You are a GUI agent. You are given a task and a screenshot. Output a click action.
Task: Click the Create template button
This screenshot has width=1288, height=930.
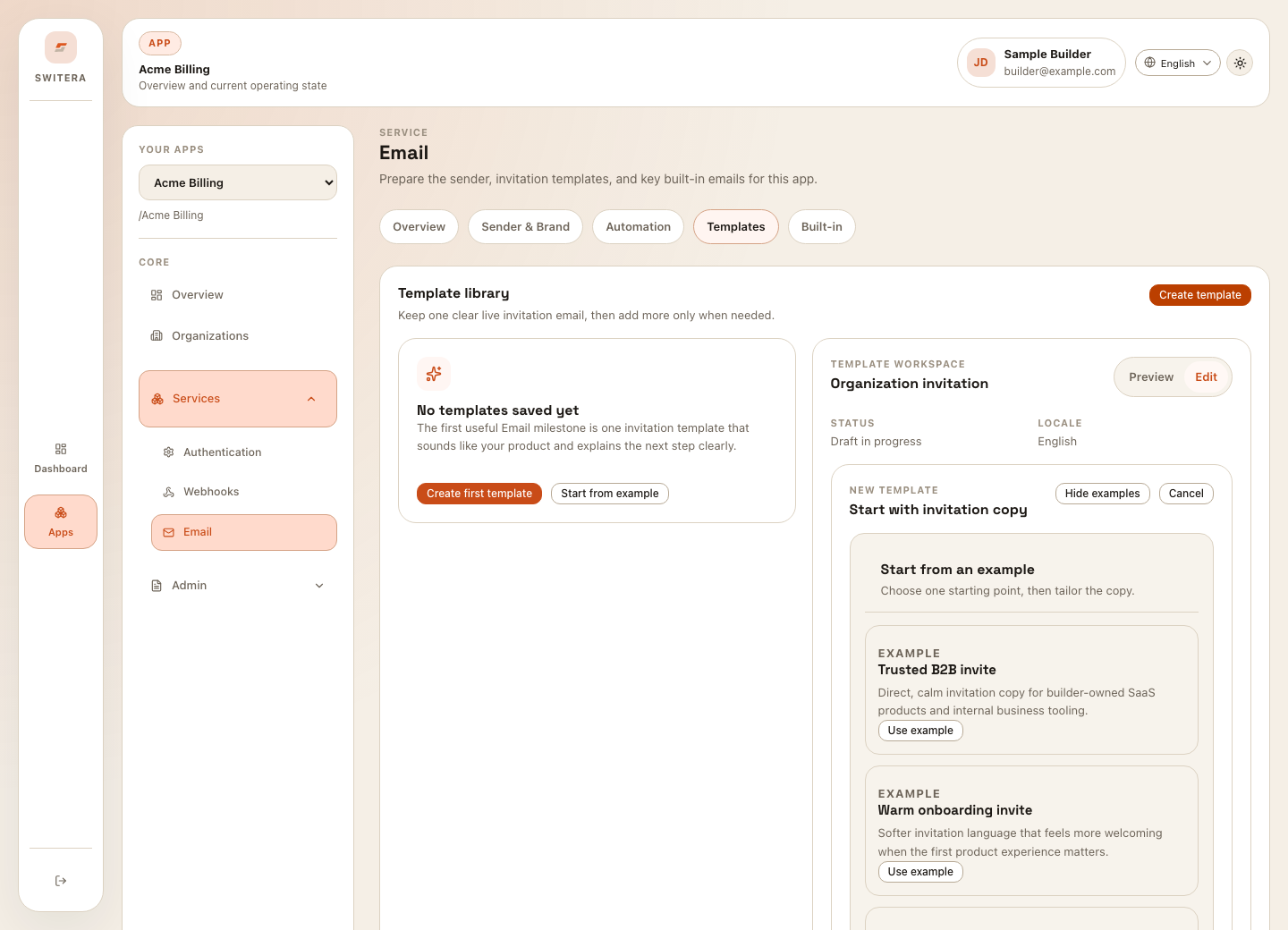tap(1199, 295)
